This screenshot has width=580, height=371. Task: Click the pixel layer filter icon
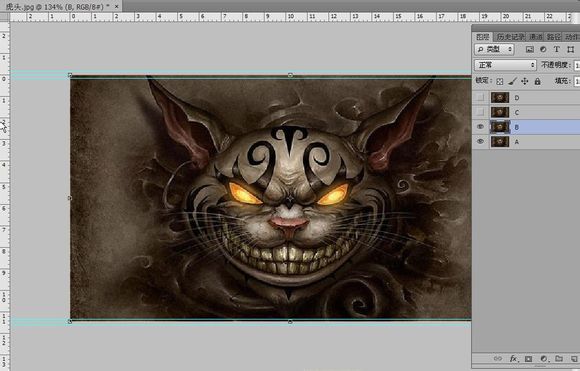530,49
